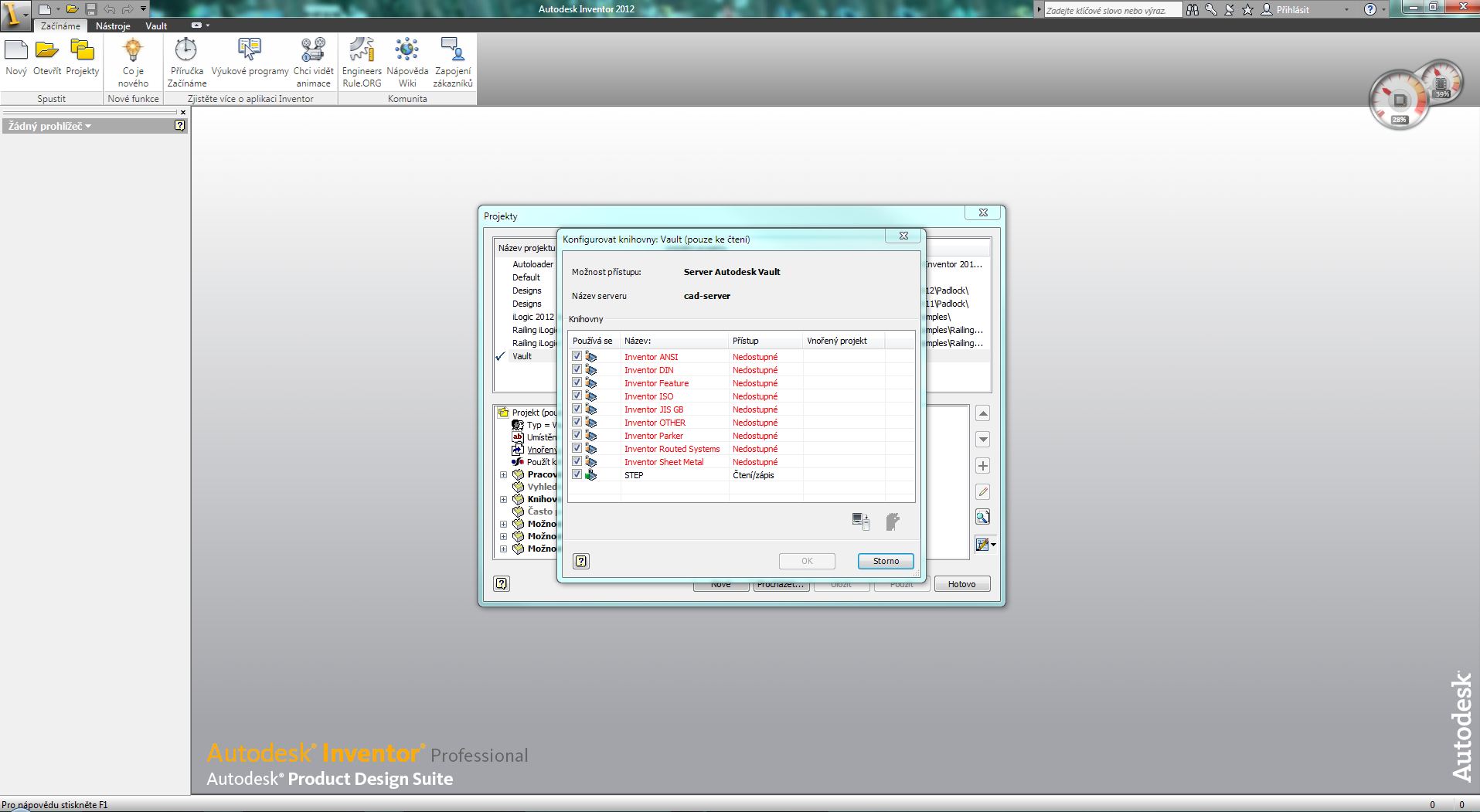The image size is (1480, 812).
Task: Switch to the Nástroje ribbon tab
Action: [113, 25]
